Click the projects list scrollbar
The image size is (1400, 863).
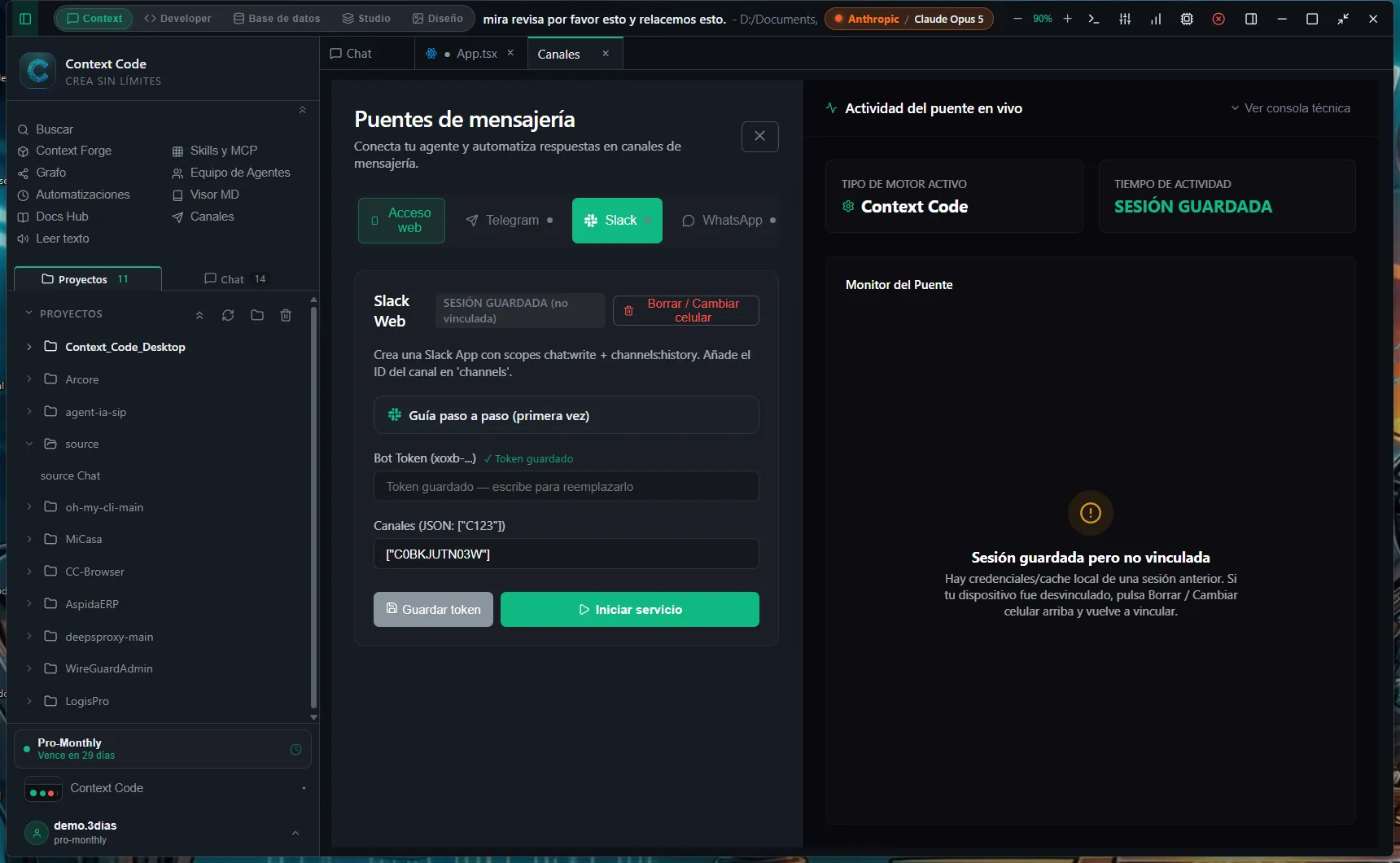pyautogui.click(x=313, y=507)
